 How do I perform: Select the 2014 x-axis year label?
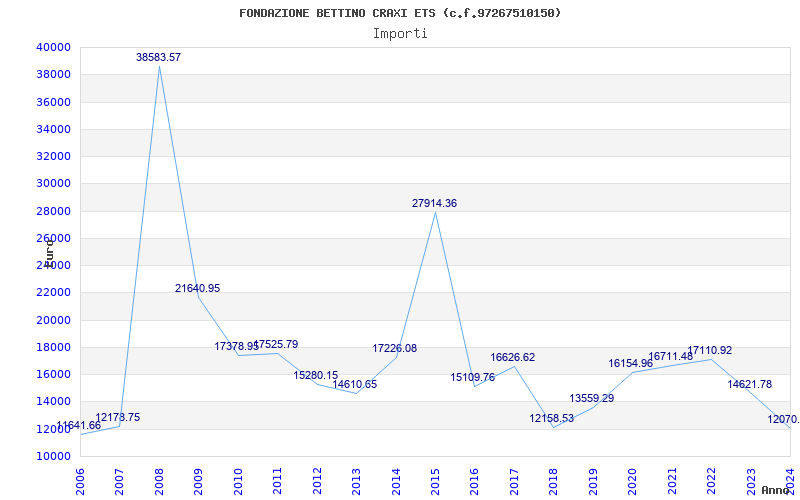click(x=396, y=481)
